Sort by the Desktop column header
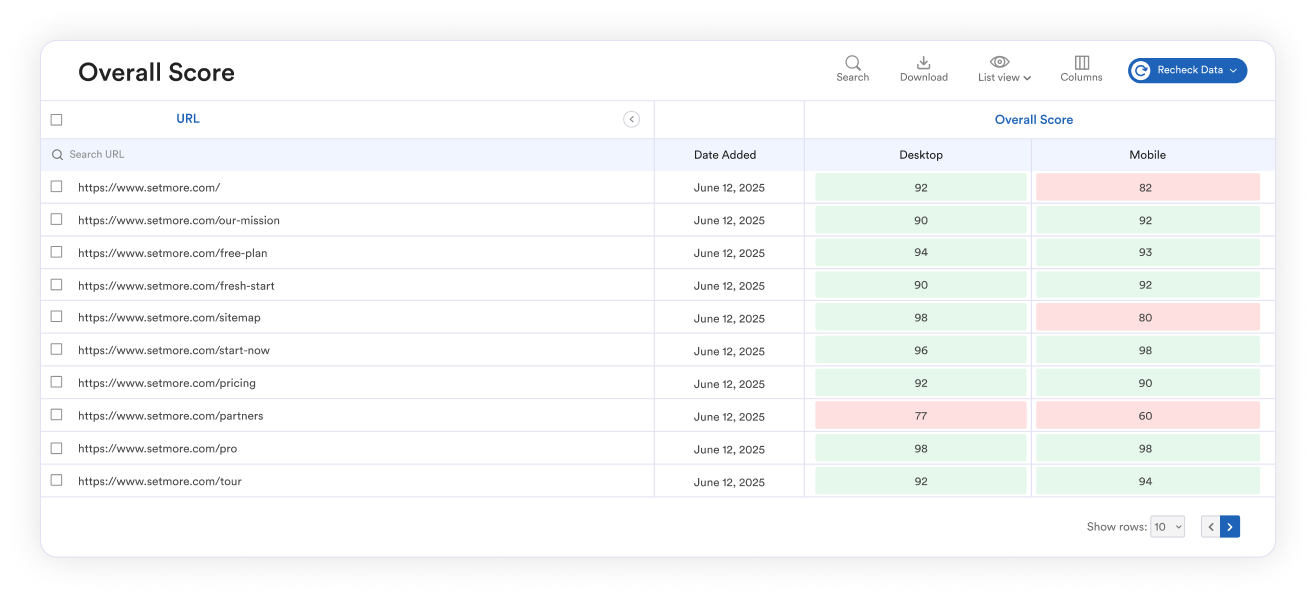The width and height of the screenshot is (1316, 598). (920, 155)
